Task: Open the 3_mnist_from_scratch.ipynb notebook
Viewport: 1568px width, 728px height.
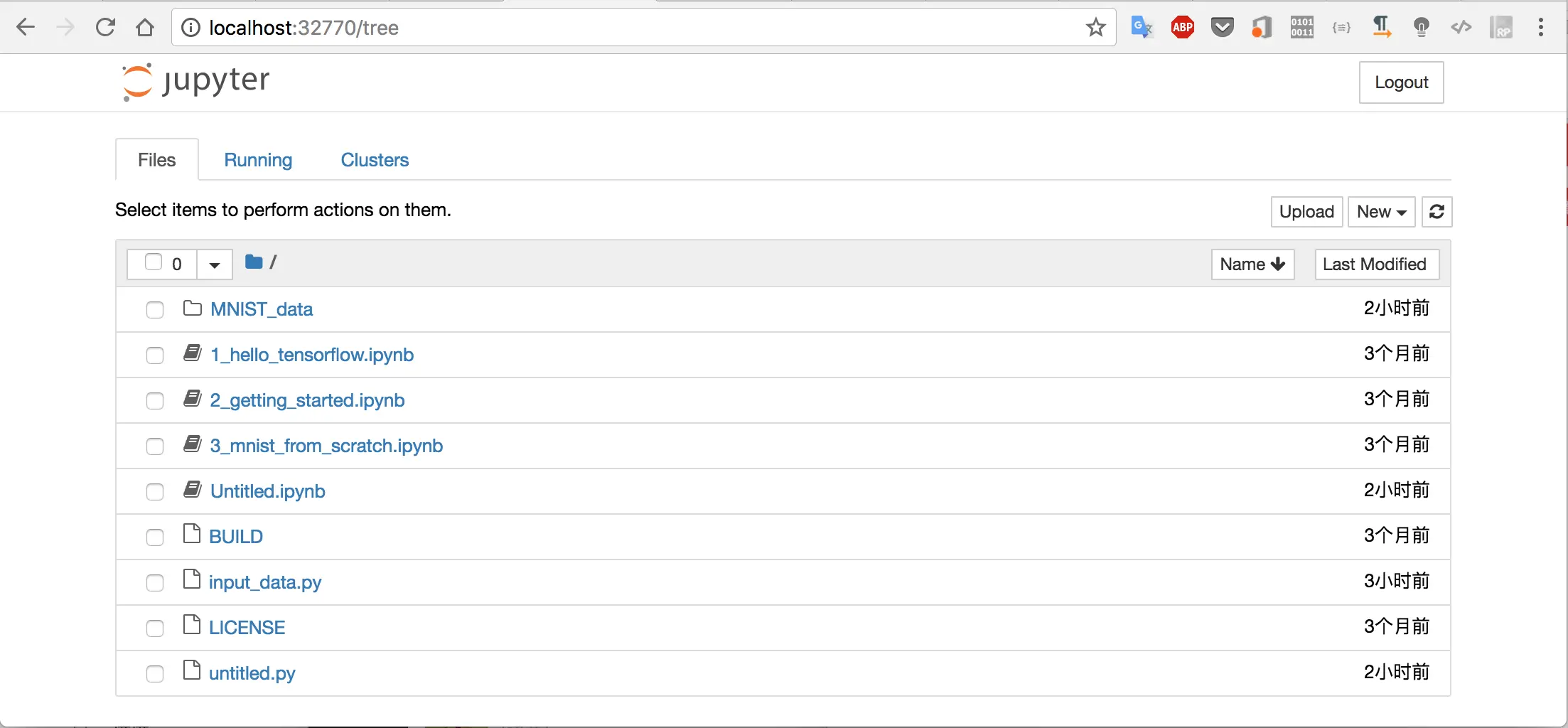Action: (x=326, y=446)
